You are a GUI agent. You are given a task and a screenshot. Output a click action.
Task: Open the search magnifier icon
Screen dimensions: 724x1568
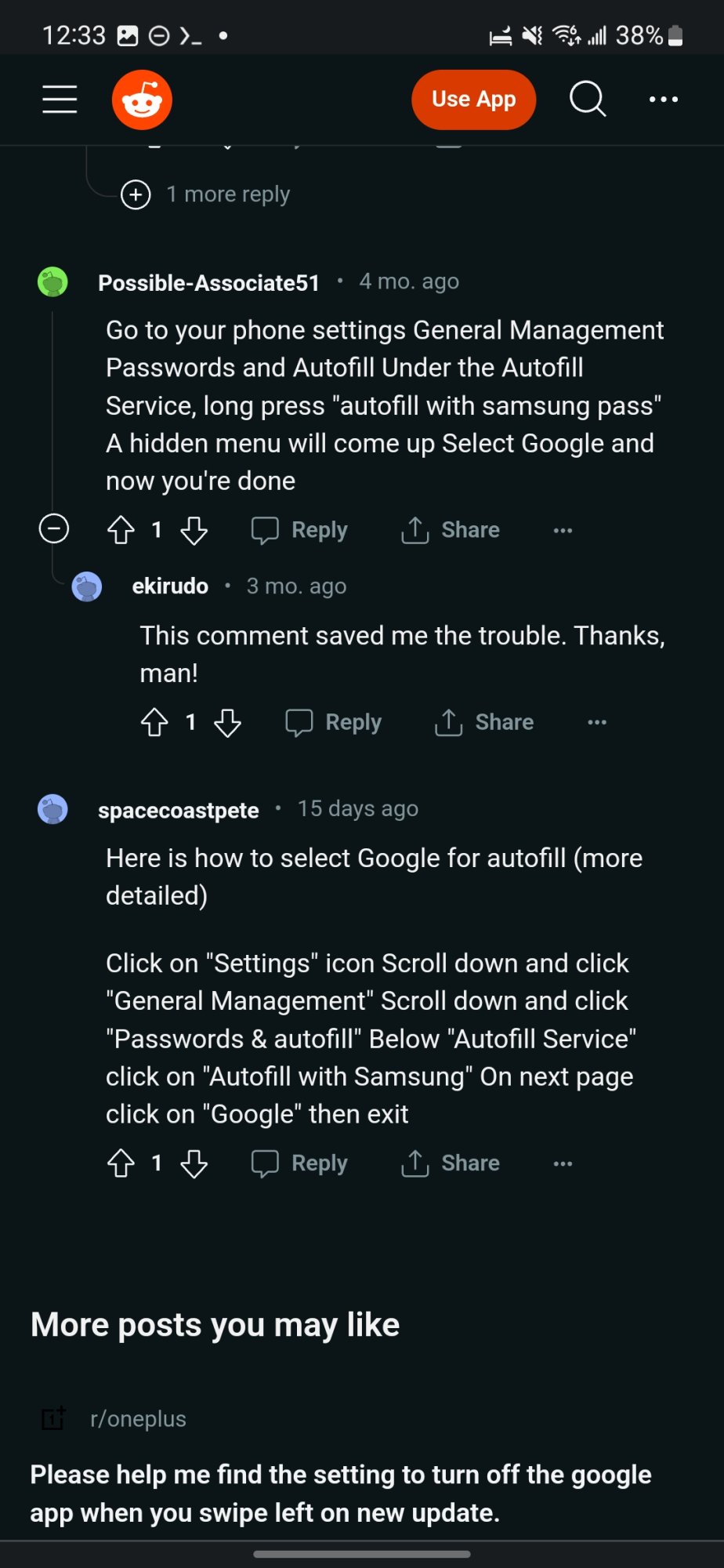587,100
